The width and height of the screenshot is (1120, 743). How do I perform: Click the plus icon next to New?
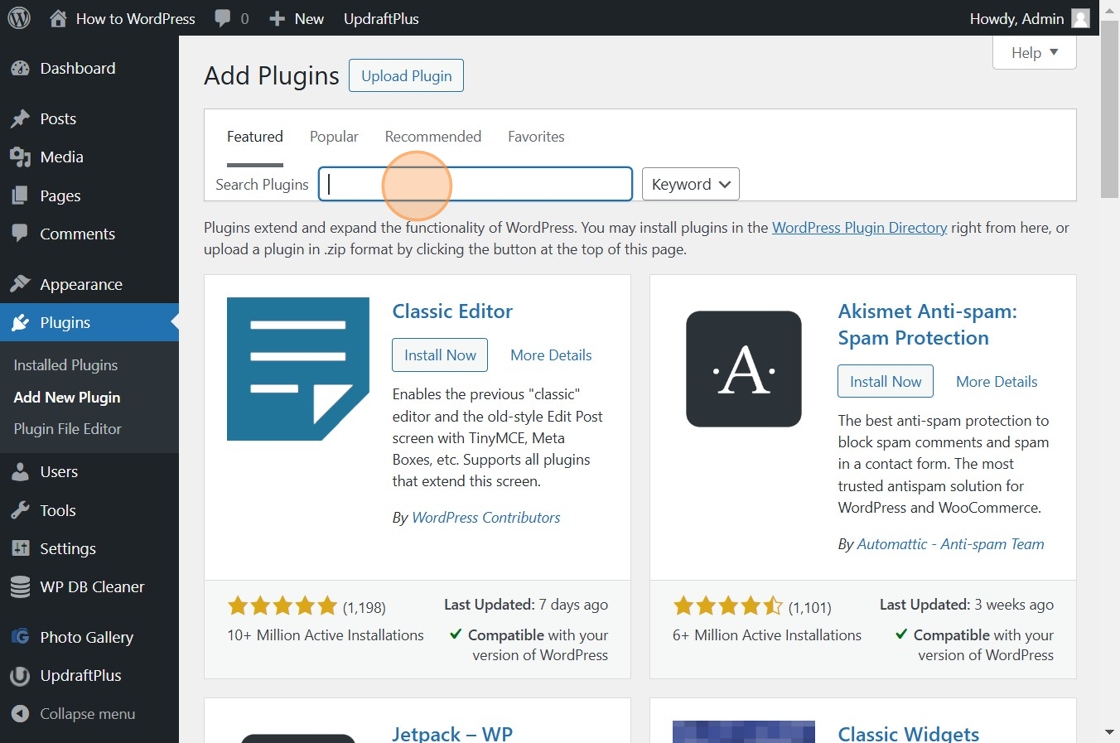[x=277, y=19]
